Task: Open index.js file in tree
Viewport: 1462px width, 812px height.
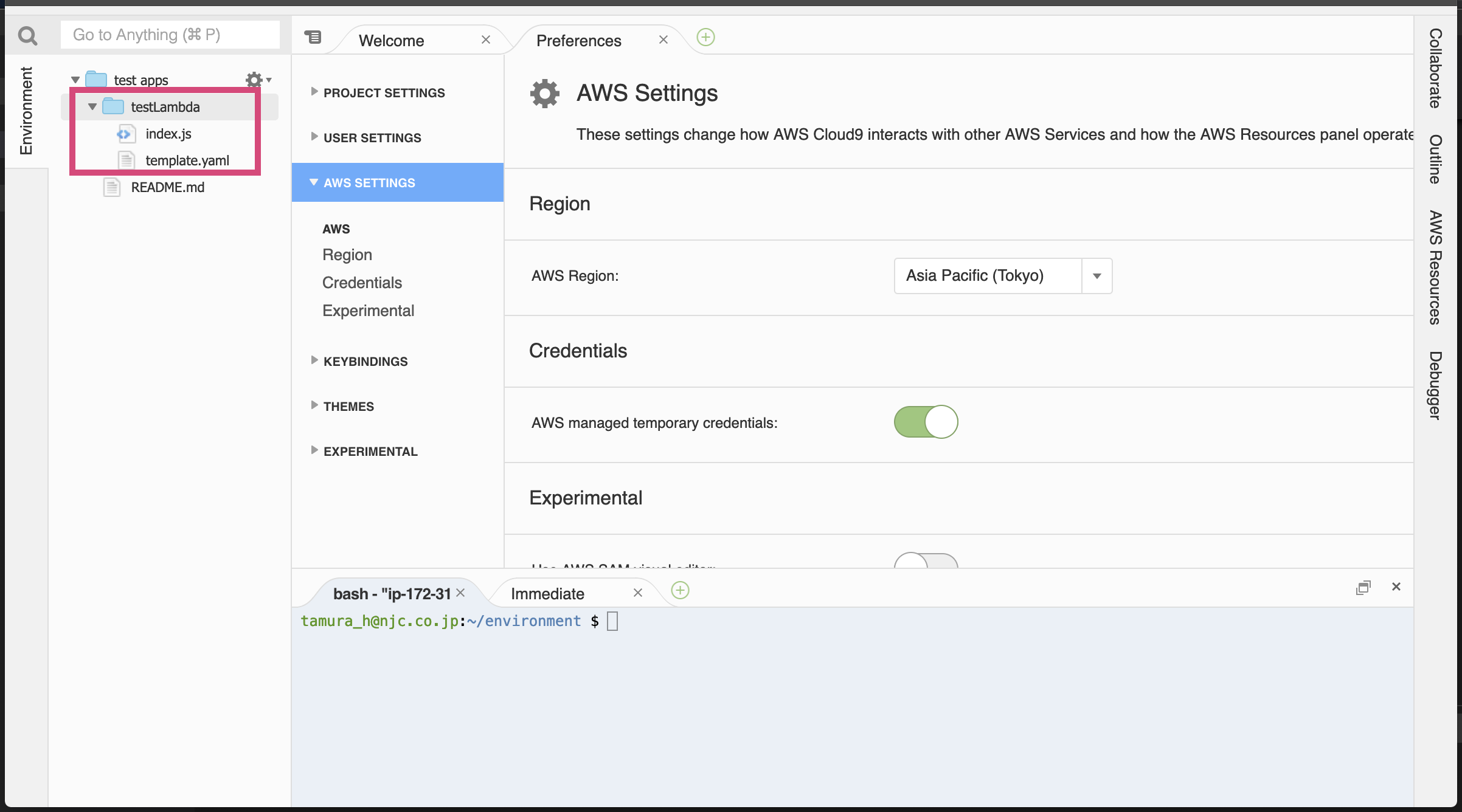Action: pyautogui.click(x=168, y=134)
